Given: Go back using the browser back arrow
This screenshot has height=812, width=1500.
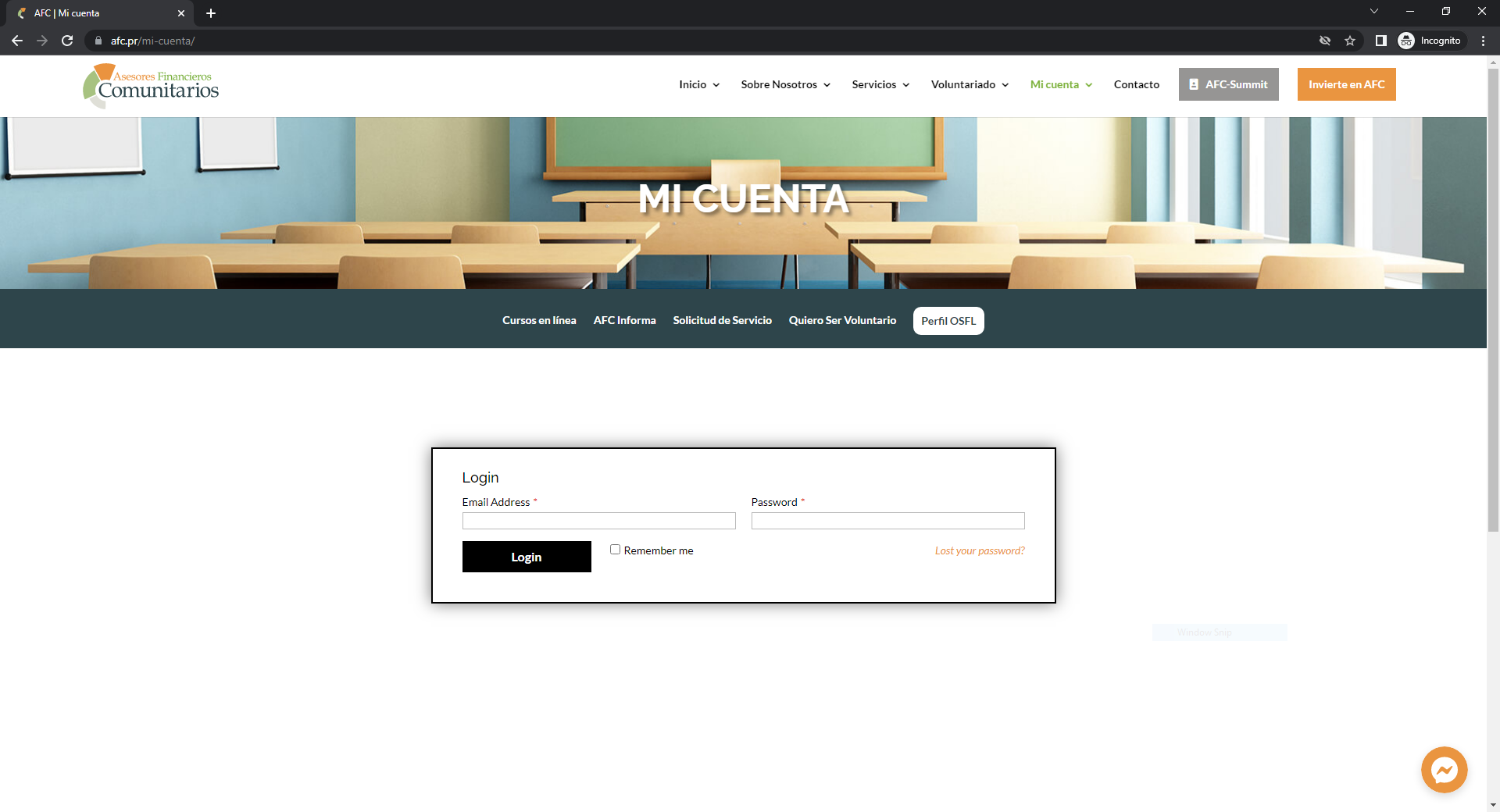Looking at the screenshot, I should [x=17, y=41].
